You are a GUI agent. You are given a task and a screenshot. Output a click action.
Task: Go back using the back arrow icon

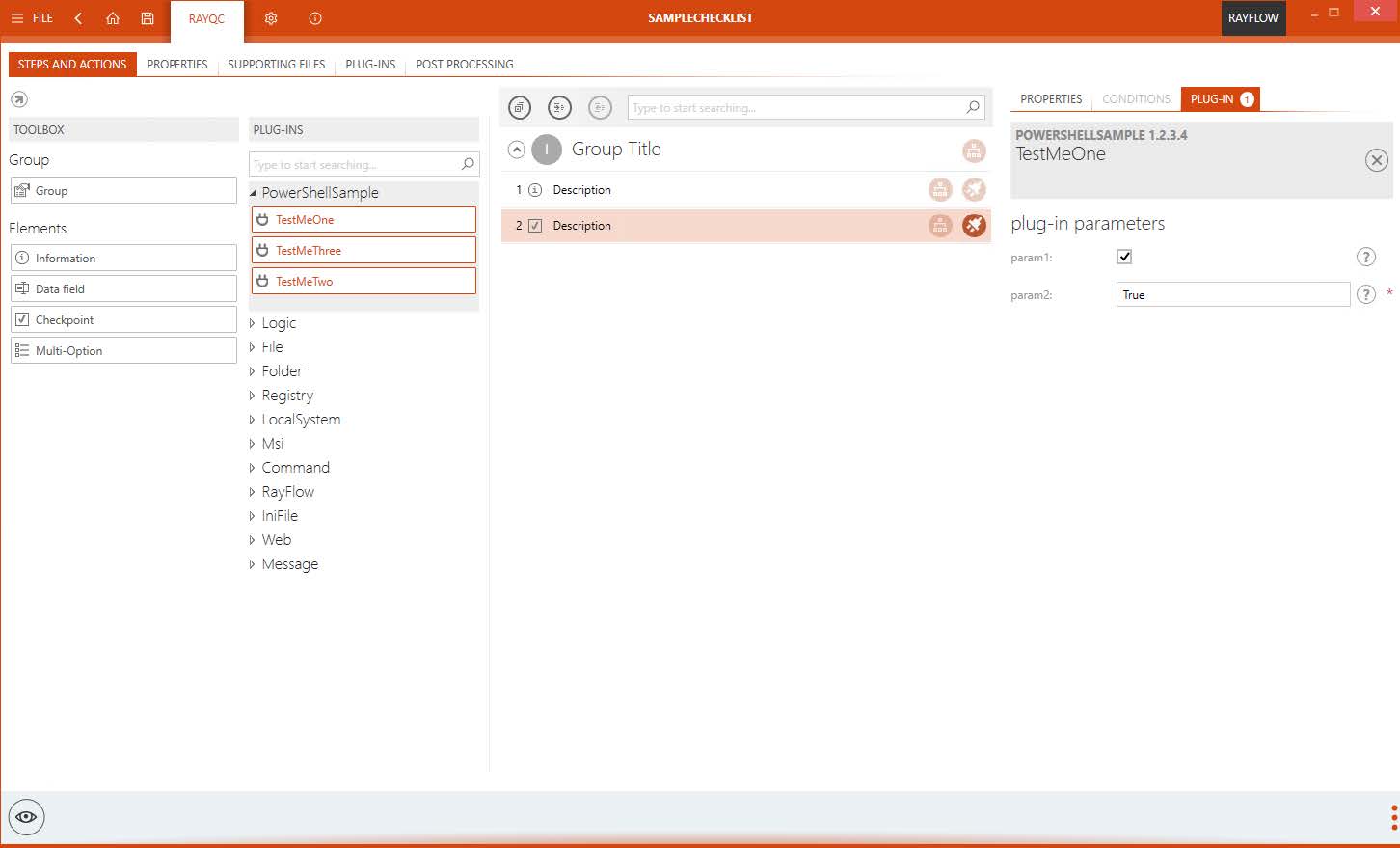[x=78, y=18]
